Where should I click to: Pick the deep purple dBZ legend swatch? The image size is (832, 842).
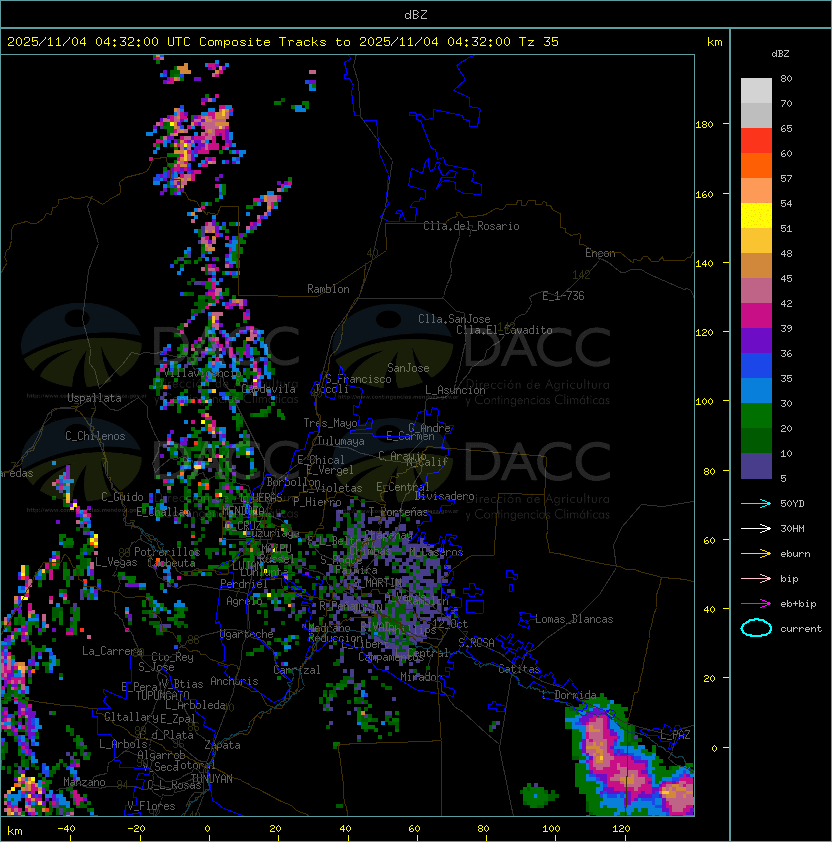(x=756, y=340)
